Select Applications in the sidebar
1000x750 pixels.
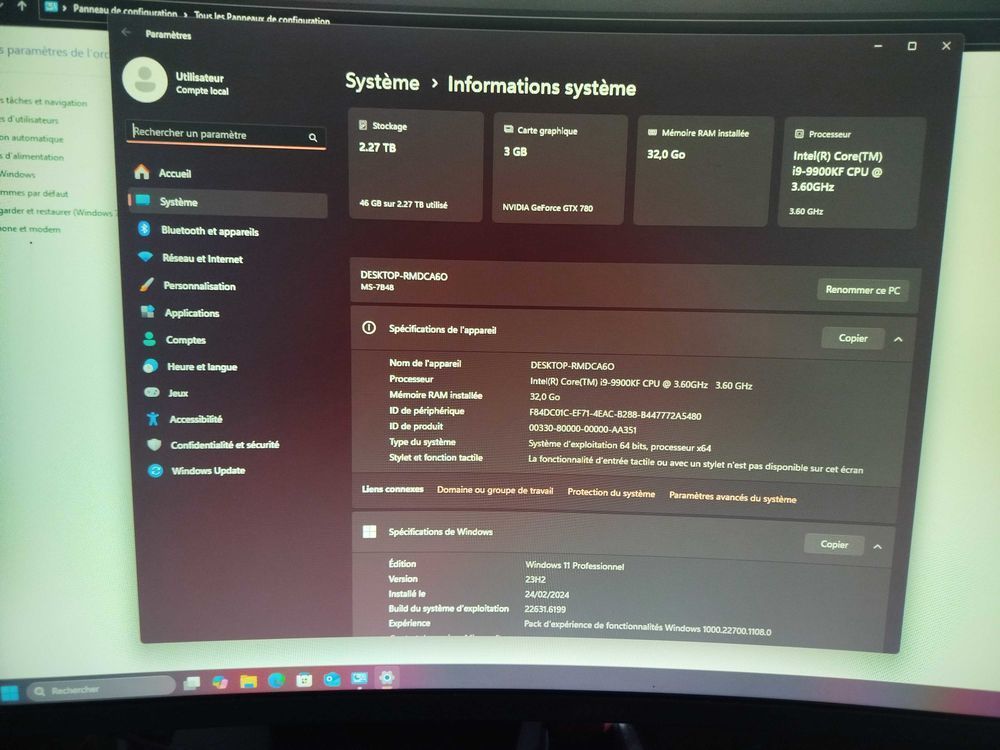[x=191, y=313]
